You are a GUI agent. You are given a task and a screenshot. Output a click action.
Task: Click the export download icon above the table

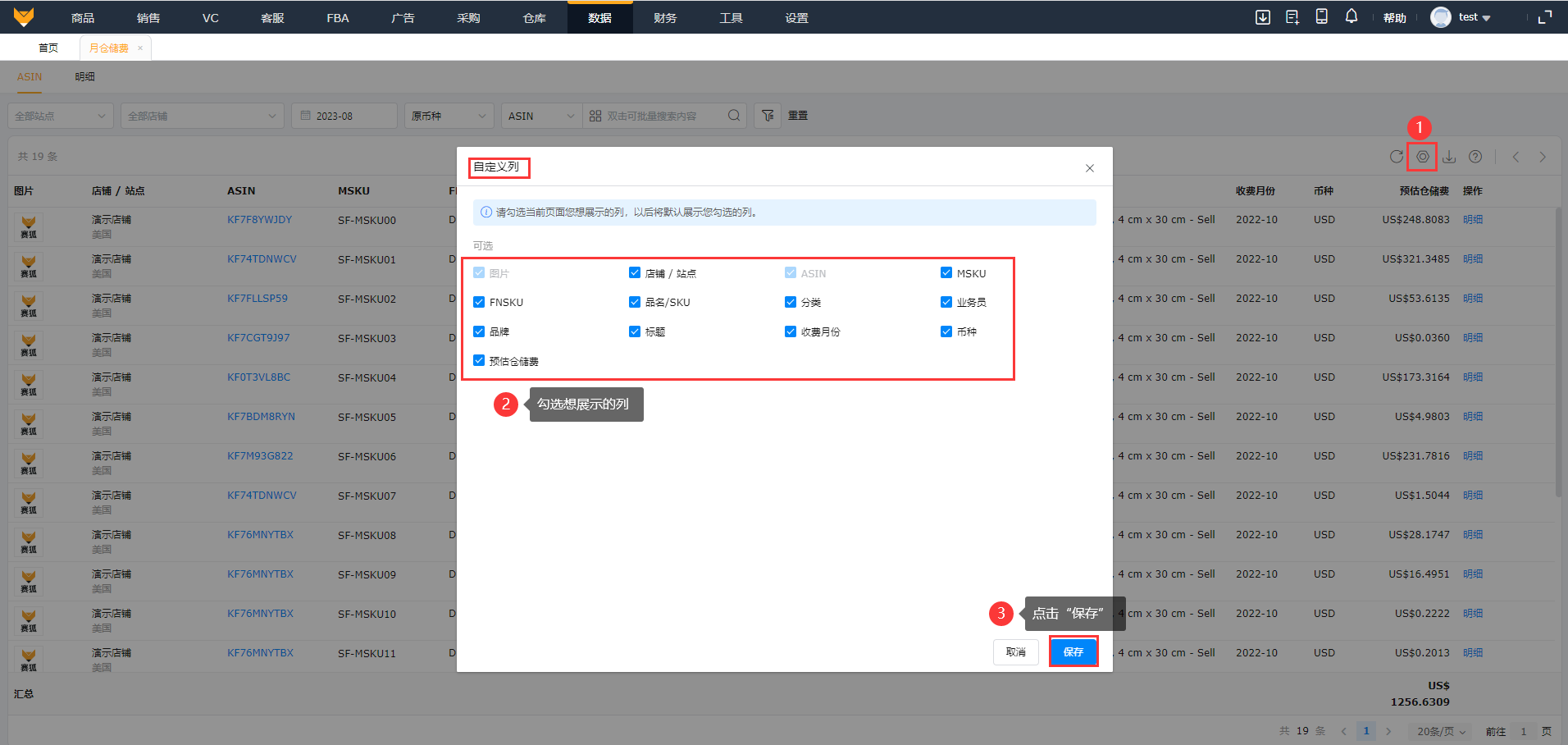click(1449, 157)
